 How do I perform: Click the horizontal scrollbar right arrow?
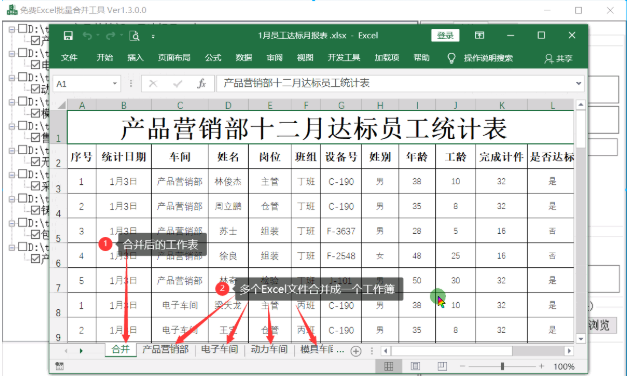[x=569, y=351]
